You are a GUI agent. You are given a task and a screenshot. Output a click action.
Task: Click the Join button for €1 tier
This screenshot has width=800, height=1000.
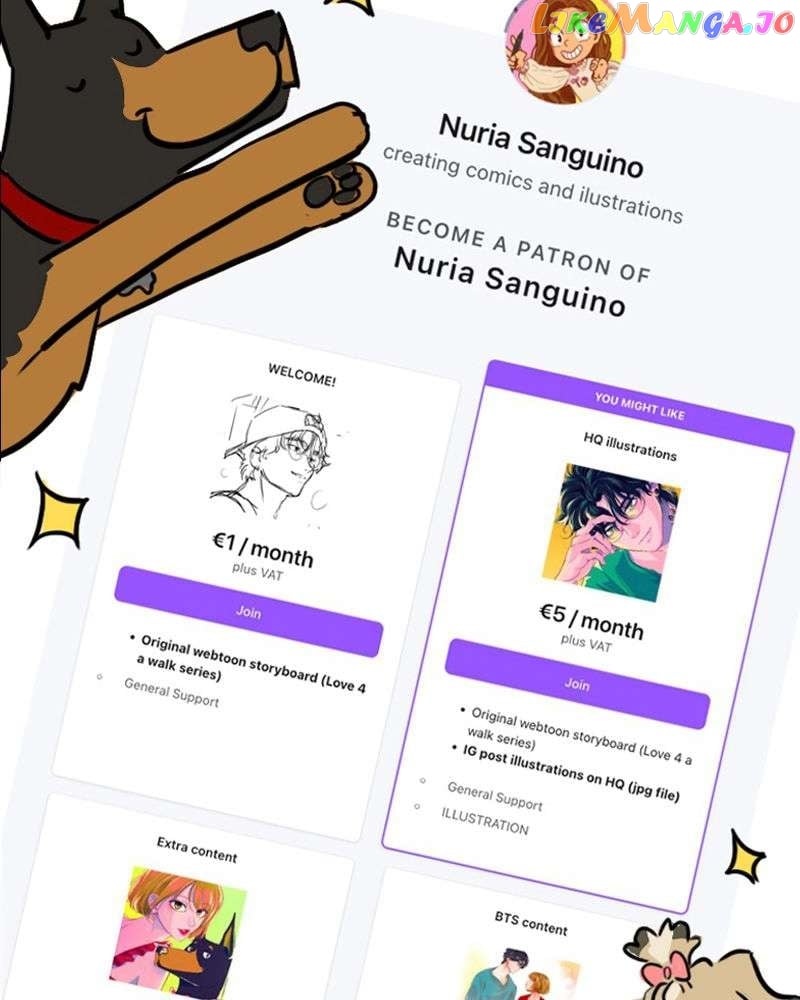tap(248, 612)
